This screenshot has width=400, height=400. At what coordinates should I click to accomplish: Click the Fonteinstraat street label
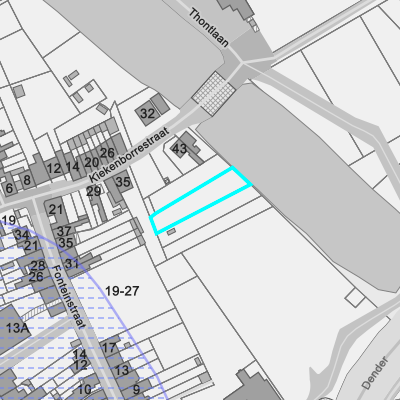pyautogui.click(x=68, y=297)
